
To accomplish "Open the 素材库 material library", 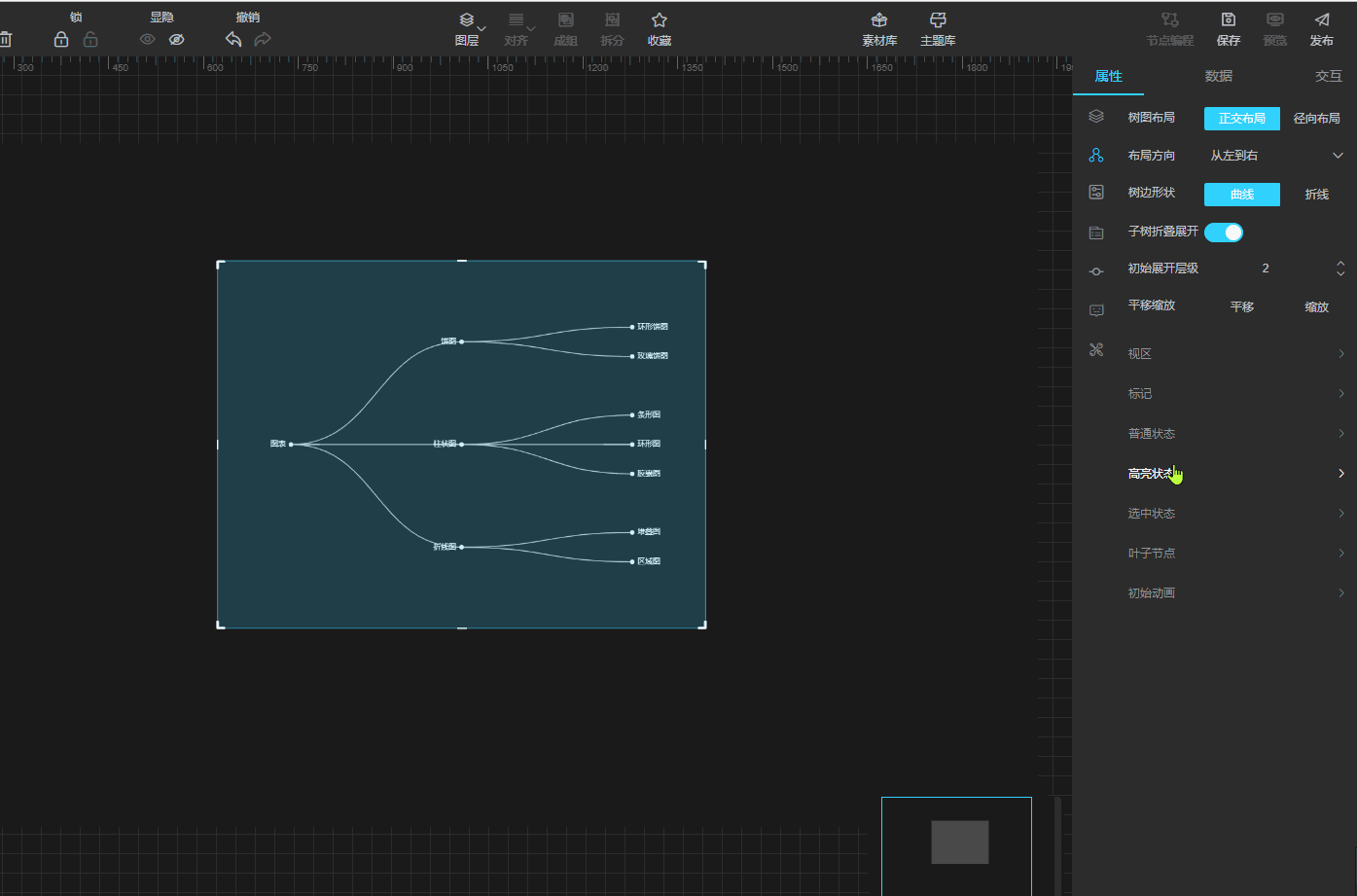I will tap(879, 29).
